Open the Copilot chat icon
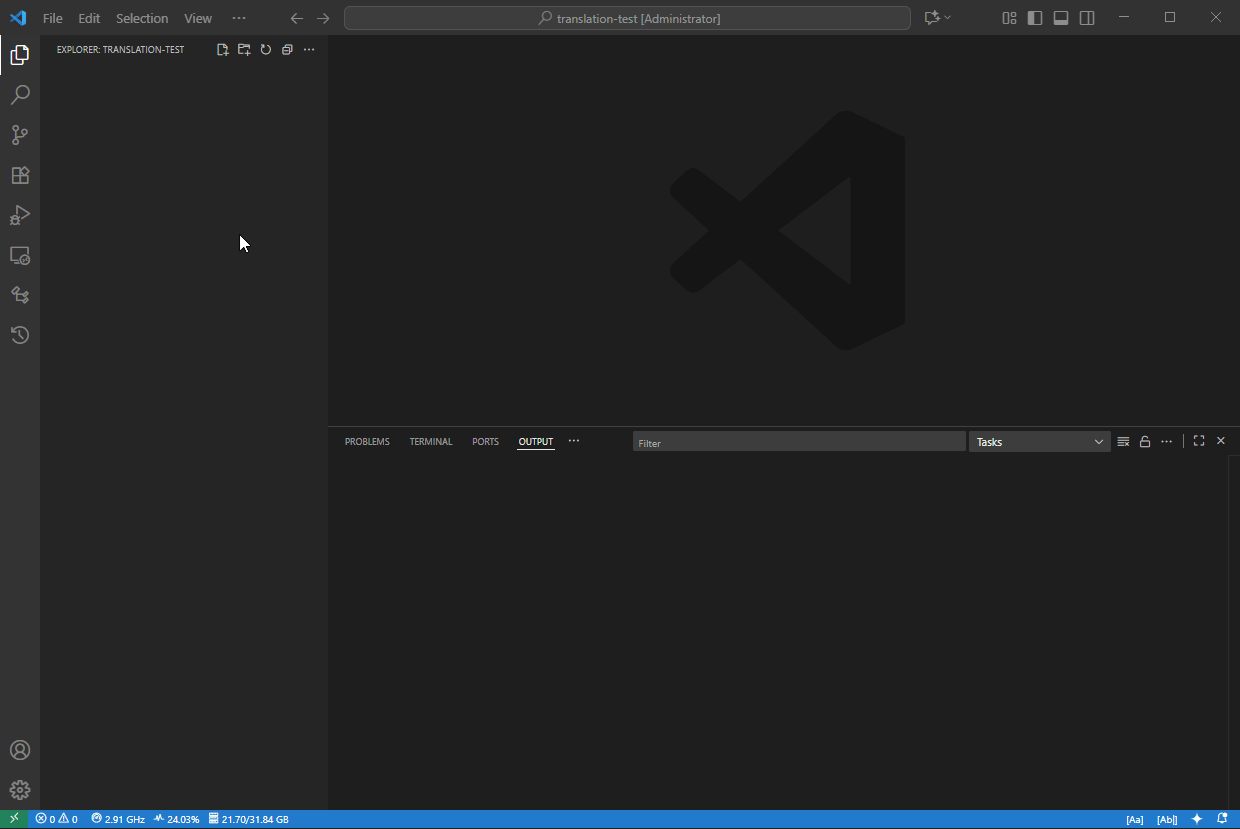Image resolution: width=1240 pixels, height=829 pixels. [x=932, y=18]
